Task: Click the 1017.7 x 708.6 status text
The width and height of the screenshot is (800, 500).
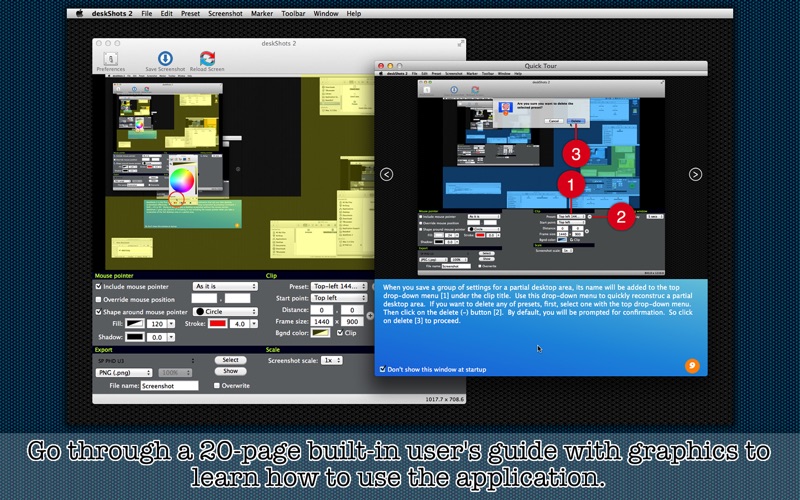Action: click(445, 399)
